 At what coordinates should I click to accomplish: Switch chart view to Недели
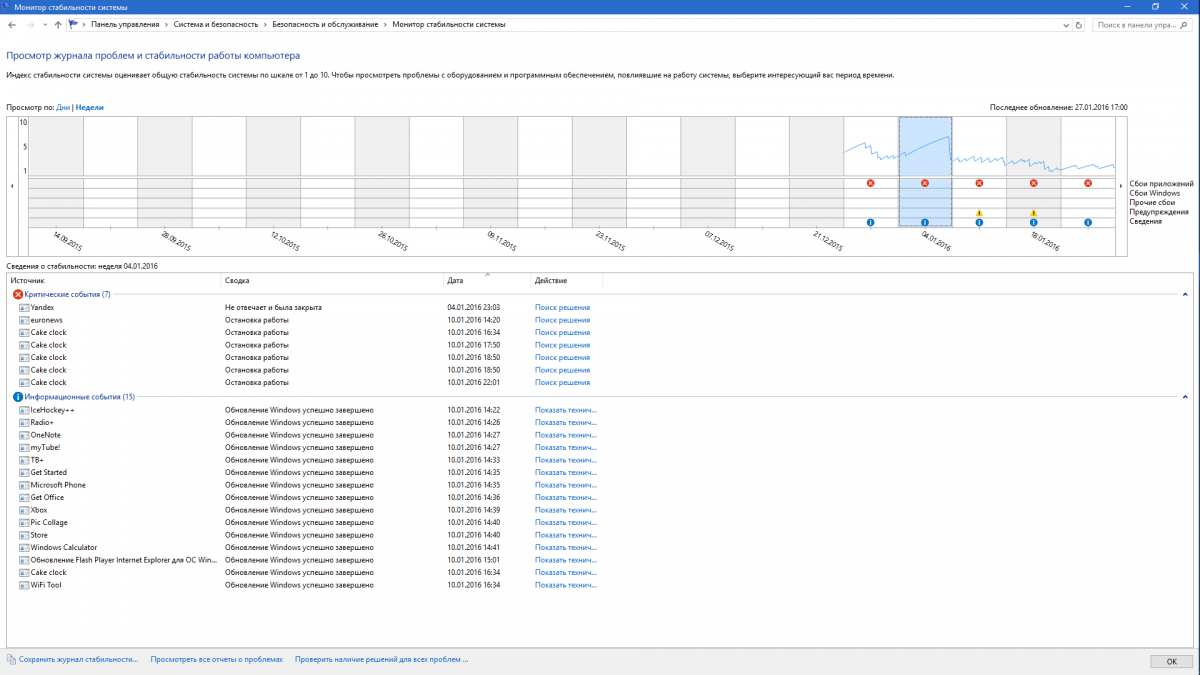point(90,107)
